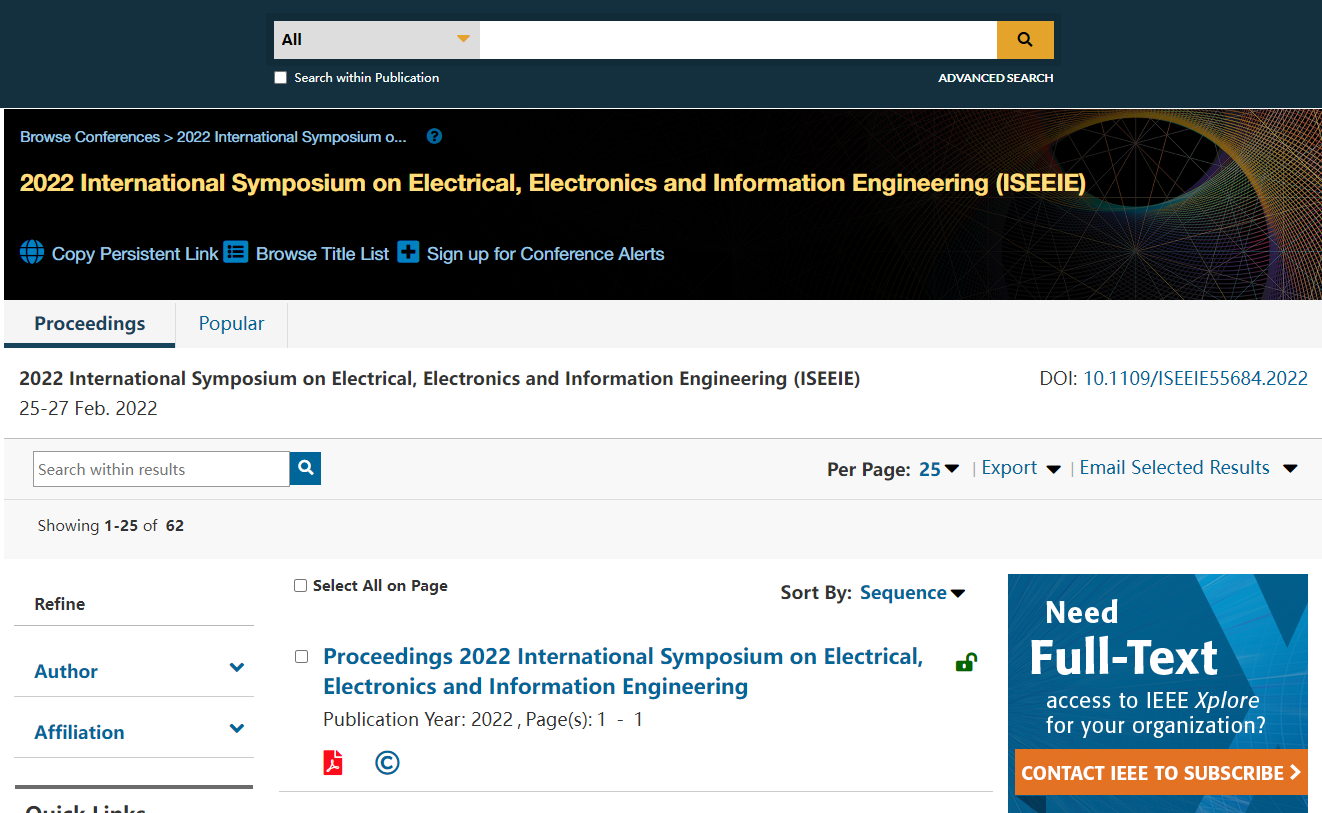Screen dimensions: 1322x813
Task: Click the green open-access lock icon
Action: (966, 662)
